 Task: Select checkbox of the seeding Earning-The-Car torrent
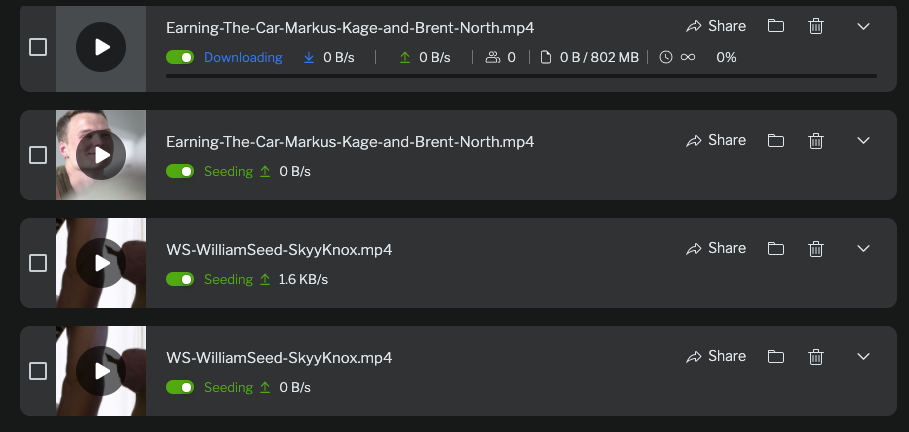pos(38,155)
